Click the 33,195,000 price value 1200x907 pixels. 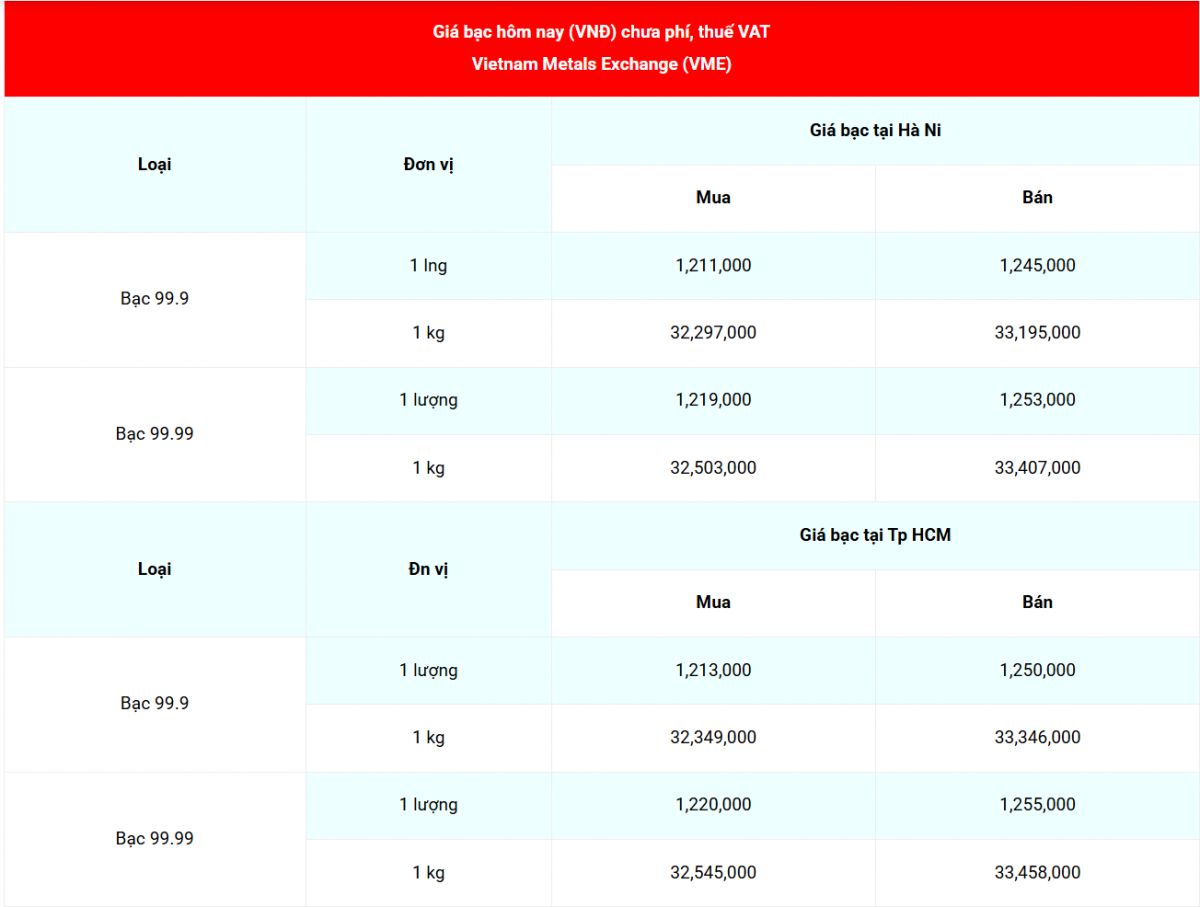tap(1037, 332)
